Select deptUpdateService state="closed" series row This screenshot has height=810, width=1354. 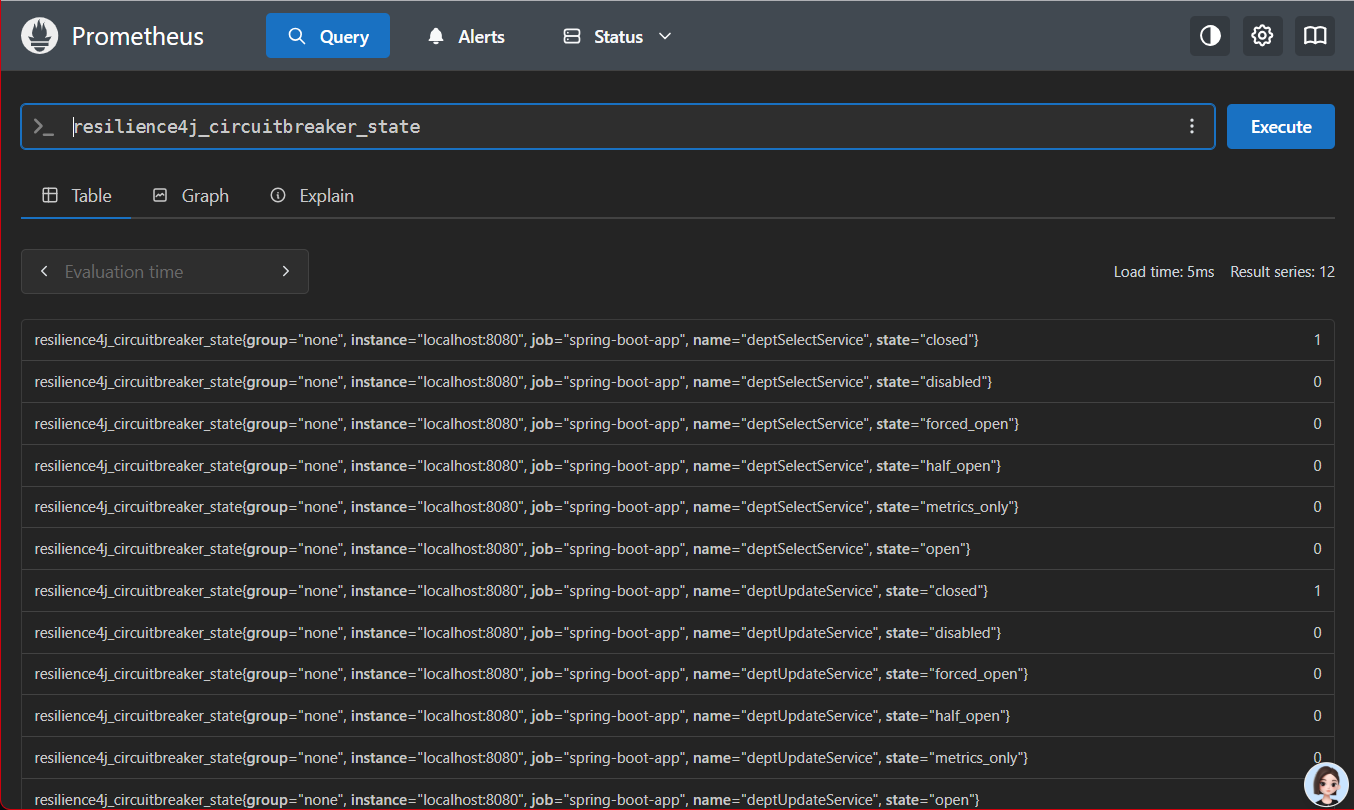coord(677,591)
